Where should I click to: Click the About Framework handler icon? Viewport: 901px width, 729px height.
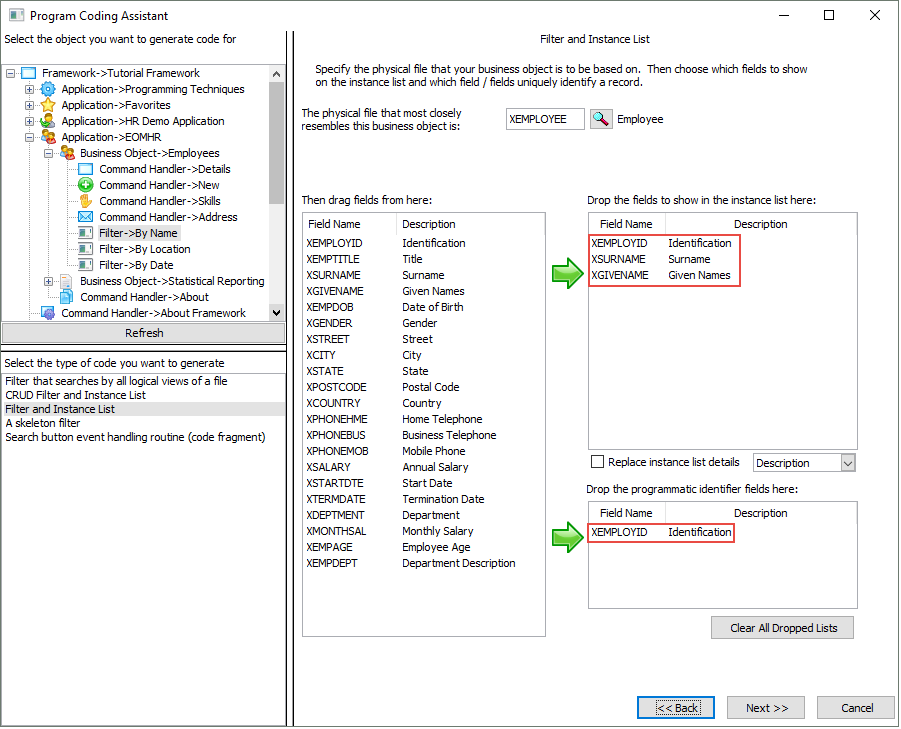[x=48, y=313]
